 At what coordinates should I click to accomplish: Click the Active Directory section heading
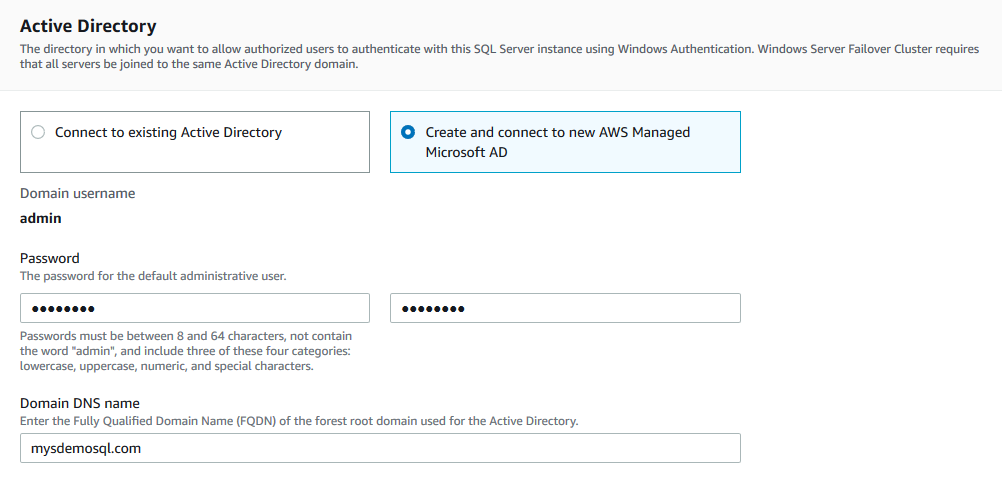tap(88, 26)
